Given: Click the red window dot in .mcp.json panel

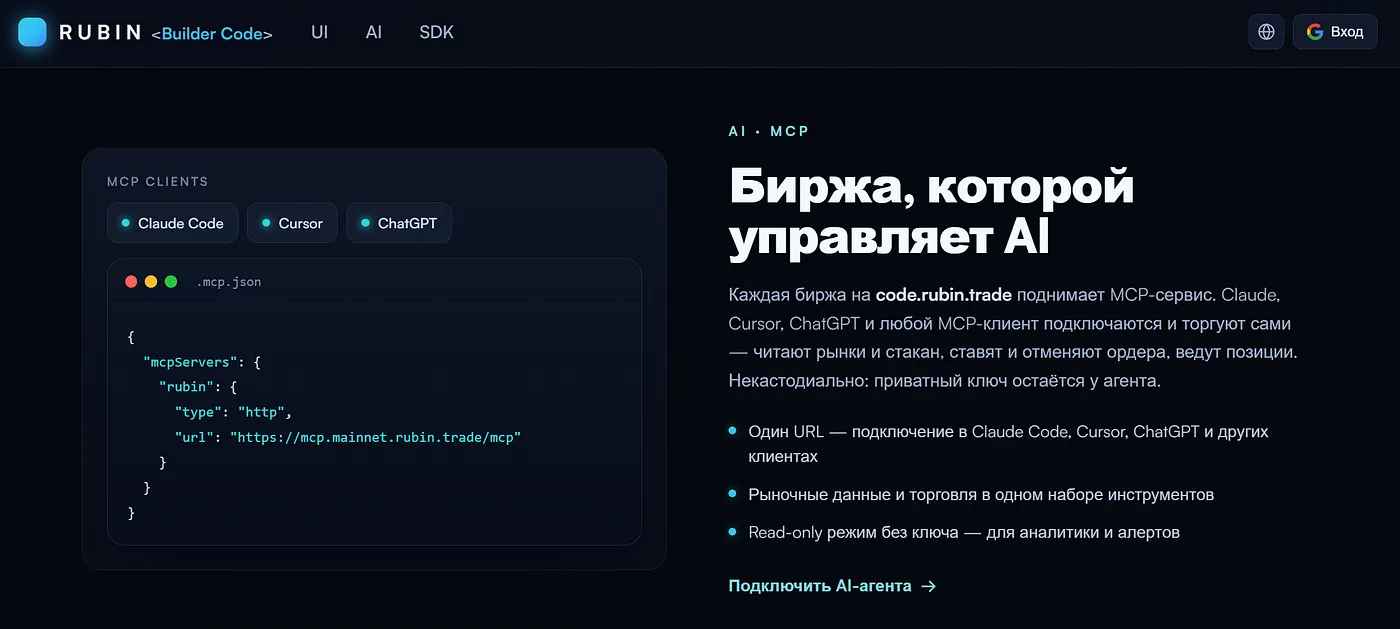Looking at the screenshot, I should pyautogui.click(x=131, y=282).
